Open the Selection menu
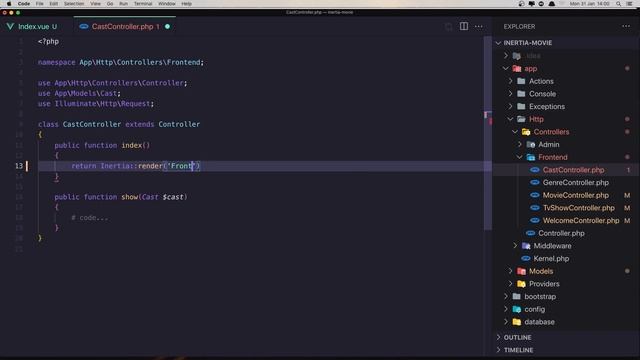Image resolution: width=640 pixels, height=360 pixels. pyautogui.click(x=74, y=4)
